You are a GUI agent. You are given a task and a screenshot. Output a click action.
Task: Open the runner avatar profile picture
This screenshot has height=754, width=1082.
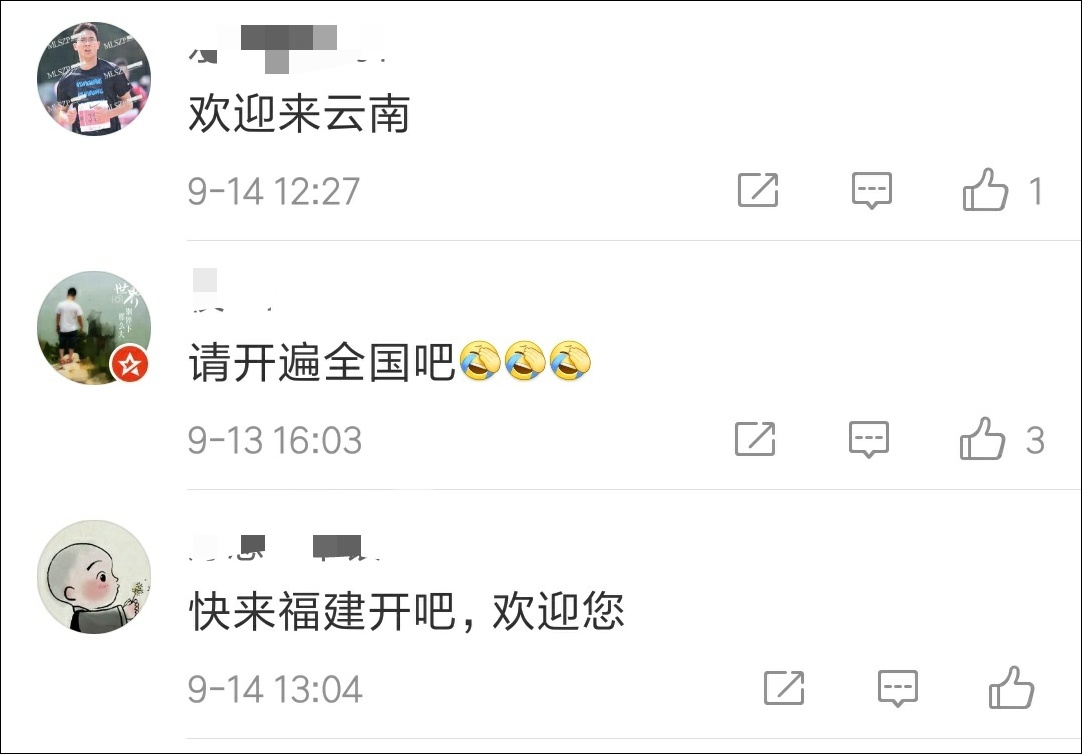94,79
